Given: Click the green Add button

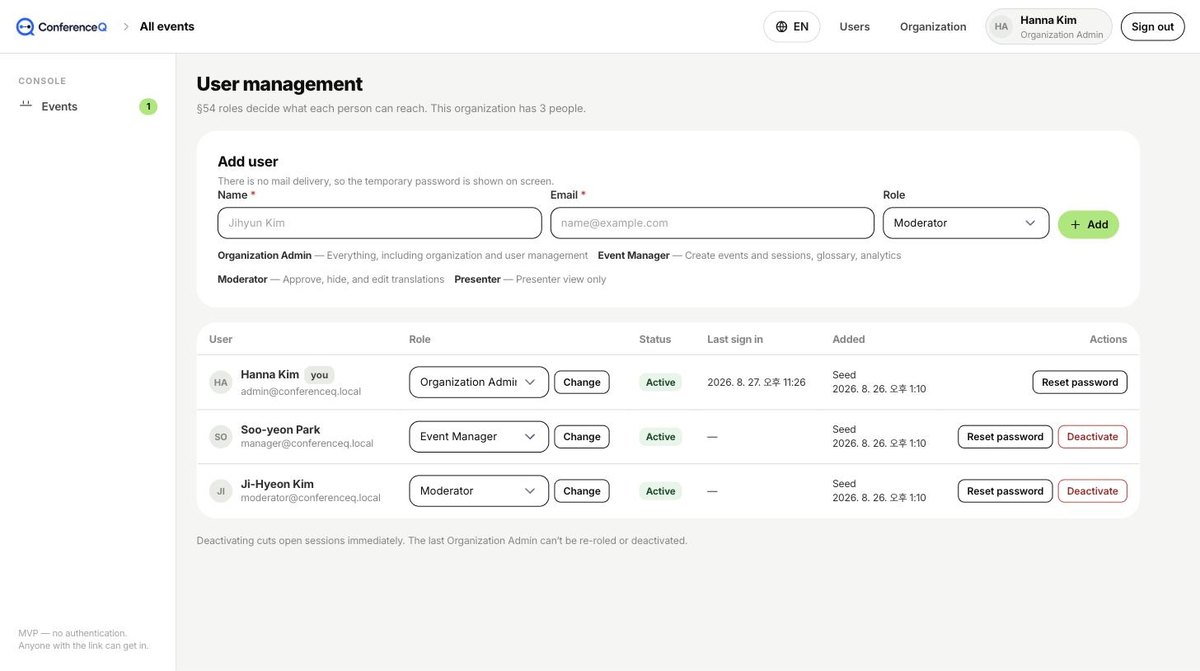Looking at the screenshot, I should click(x=1089, y=224).
